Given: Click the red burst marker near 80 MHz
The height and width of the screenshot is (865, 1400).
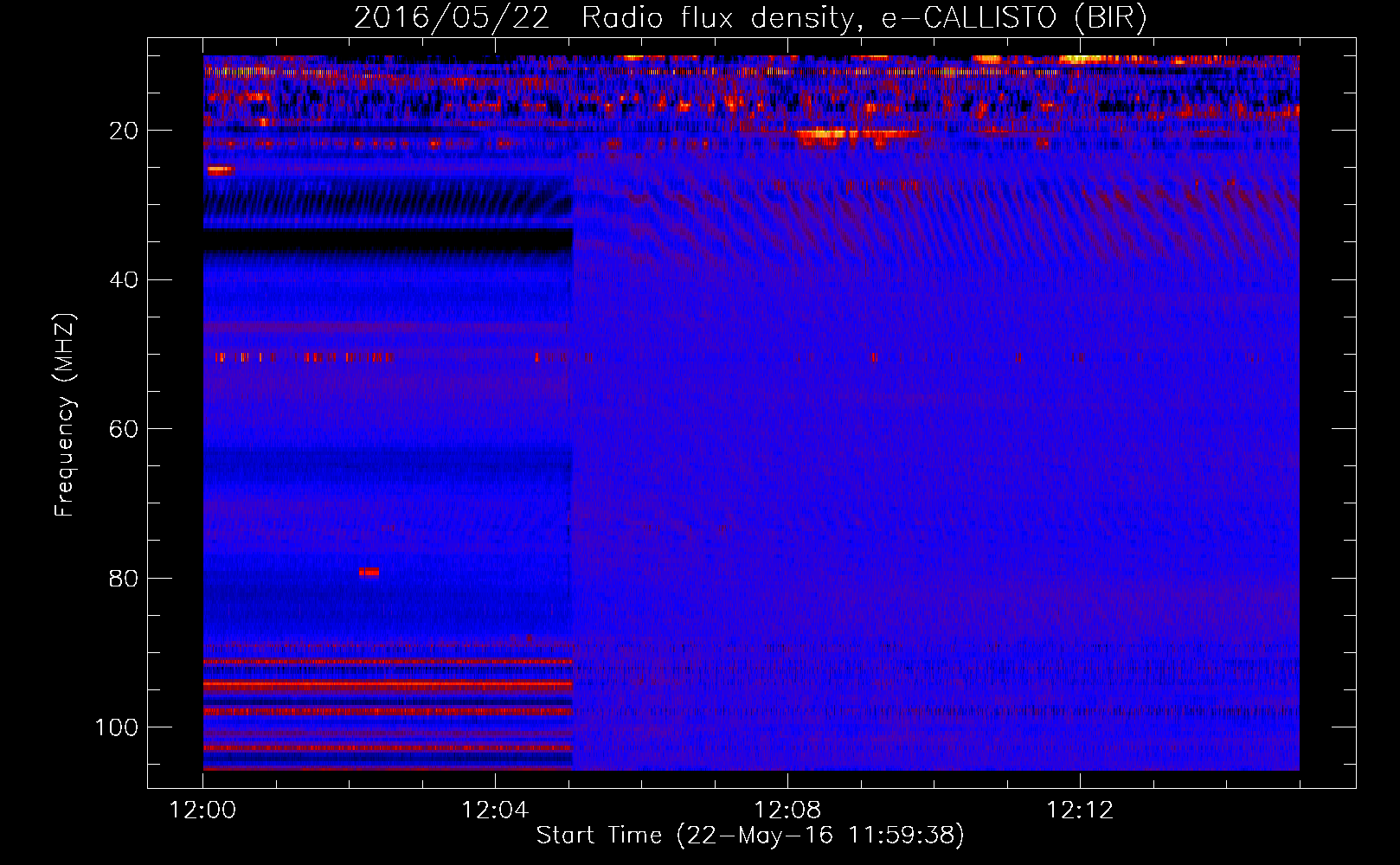Looking at the screenshot, I should coord(369,572).
